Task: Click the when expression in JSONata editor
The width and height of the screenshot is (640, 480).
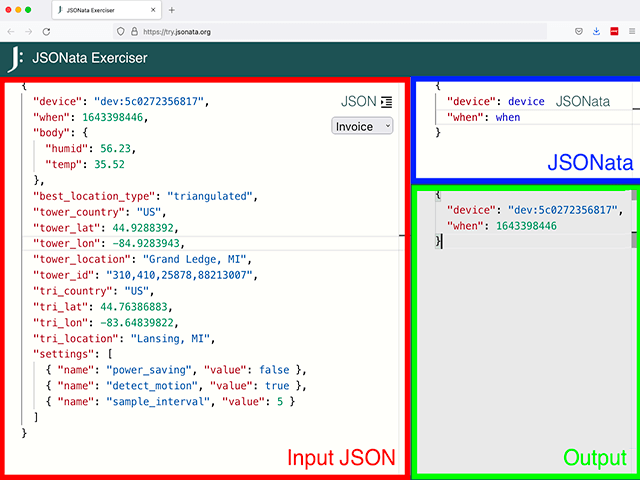Action: pyautogui.click(x=508, y=118)
